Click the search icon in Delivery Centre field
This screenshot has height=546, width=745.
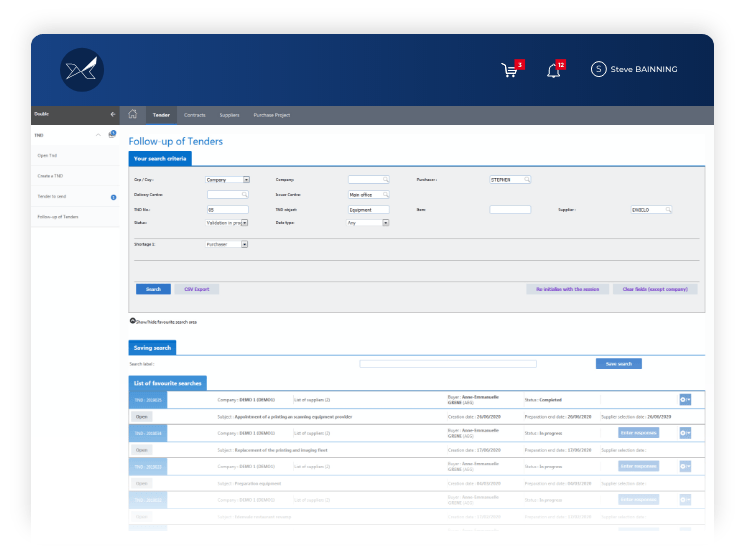click(244, 195)
